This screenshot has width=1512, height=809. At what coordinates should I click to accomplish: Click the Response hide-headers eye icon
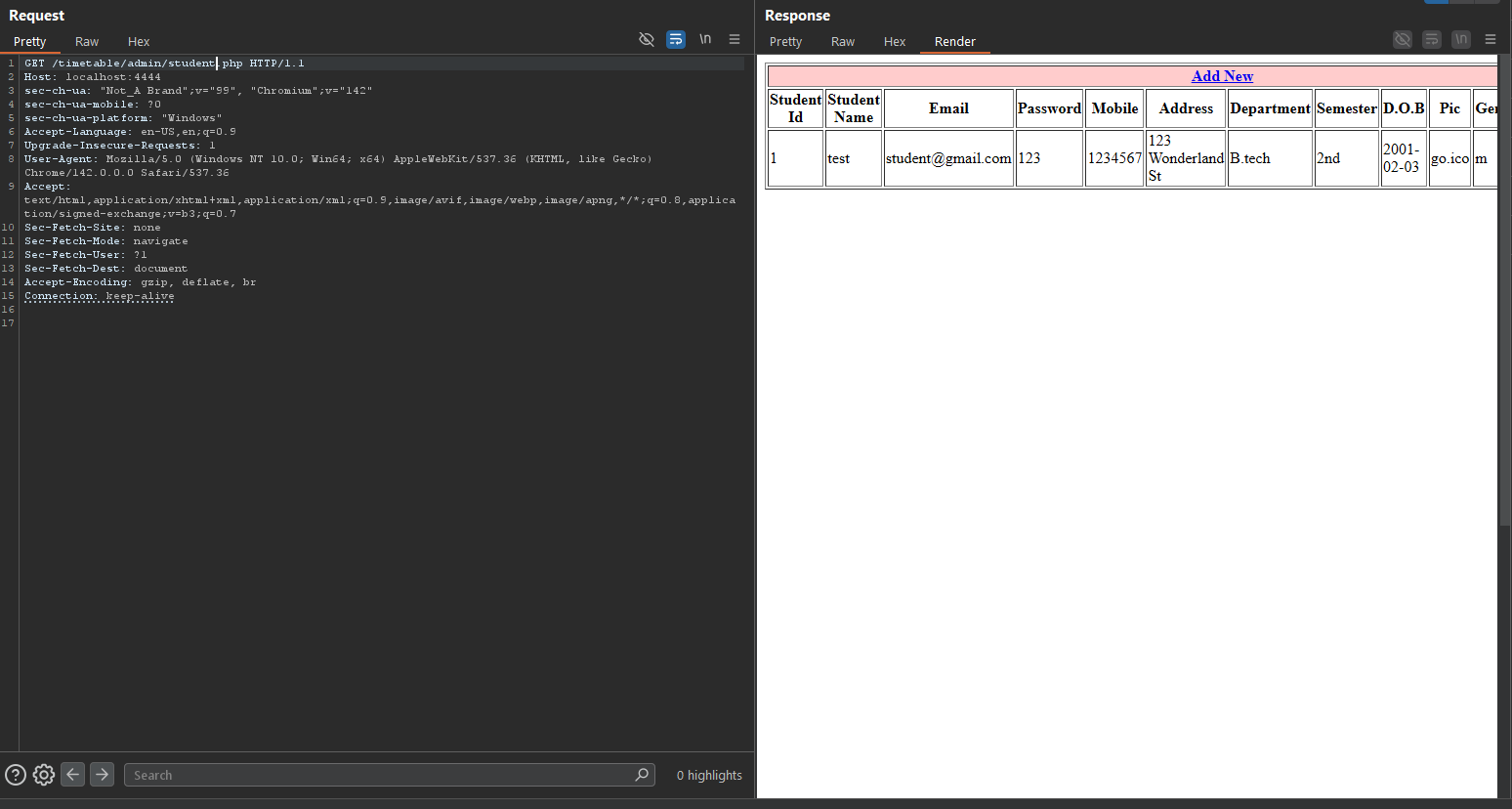coord(1403,40)
